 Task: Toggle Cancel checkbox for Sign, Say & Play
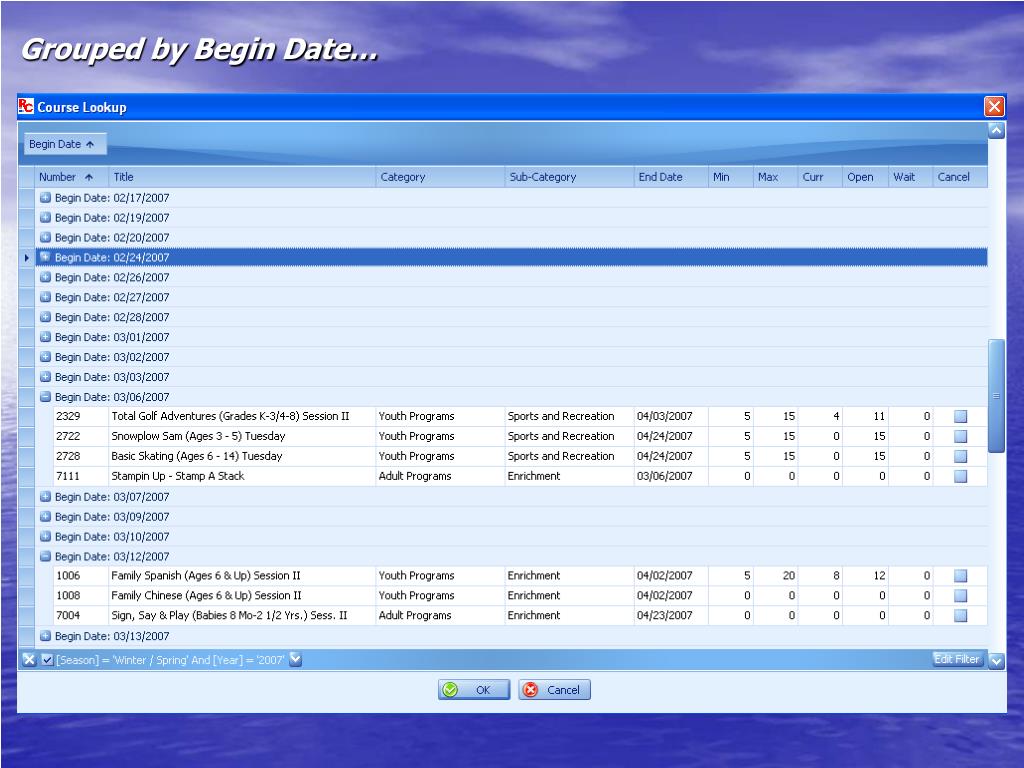pyautogui.click(x=960, y=615)
